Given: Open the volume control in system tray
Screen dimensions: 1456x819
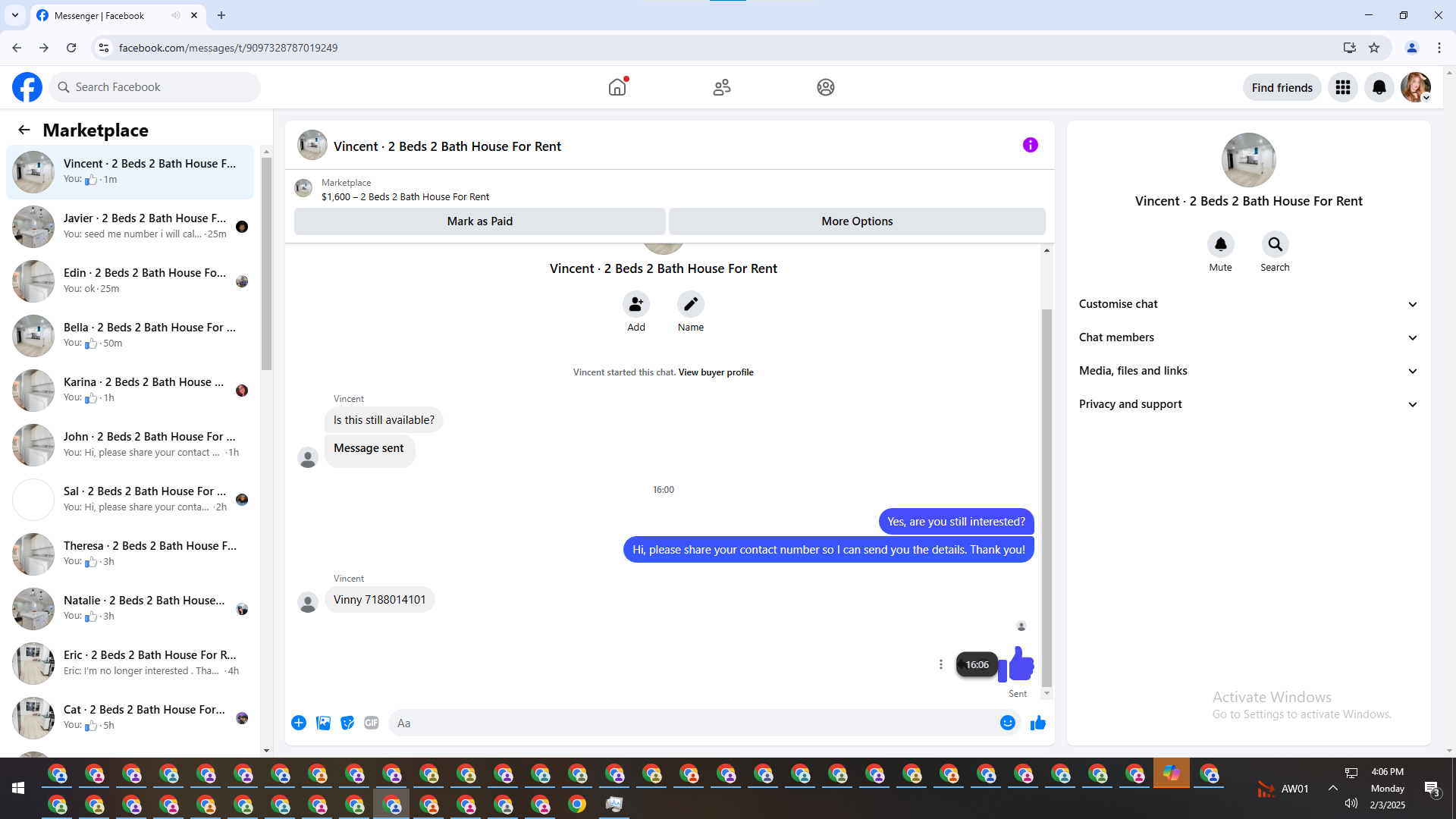Looking at the screenshot, I should coord(1351,804).
